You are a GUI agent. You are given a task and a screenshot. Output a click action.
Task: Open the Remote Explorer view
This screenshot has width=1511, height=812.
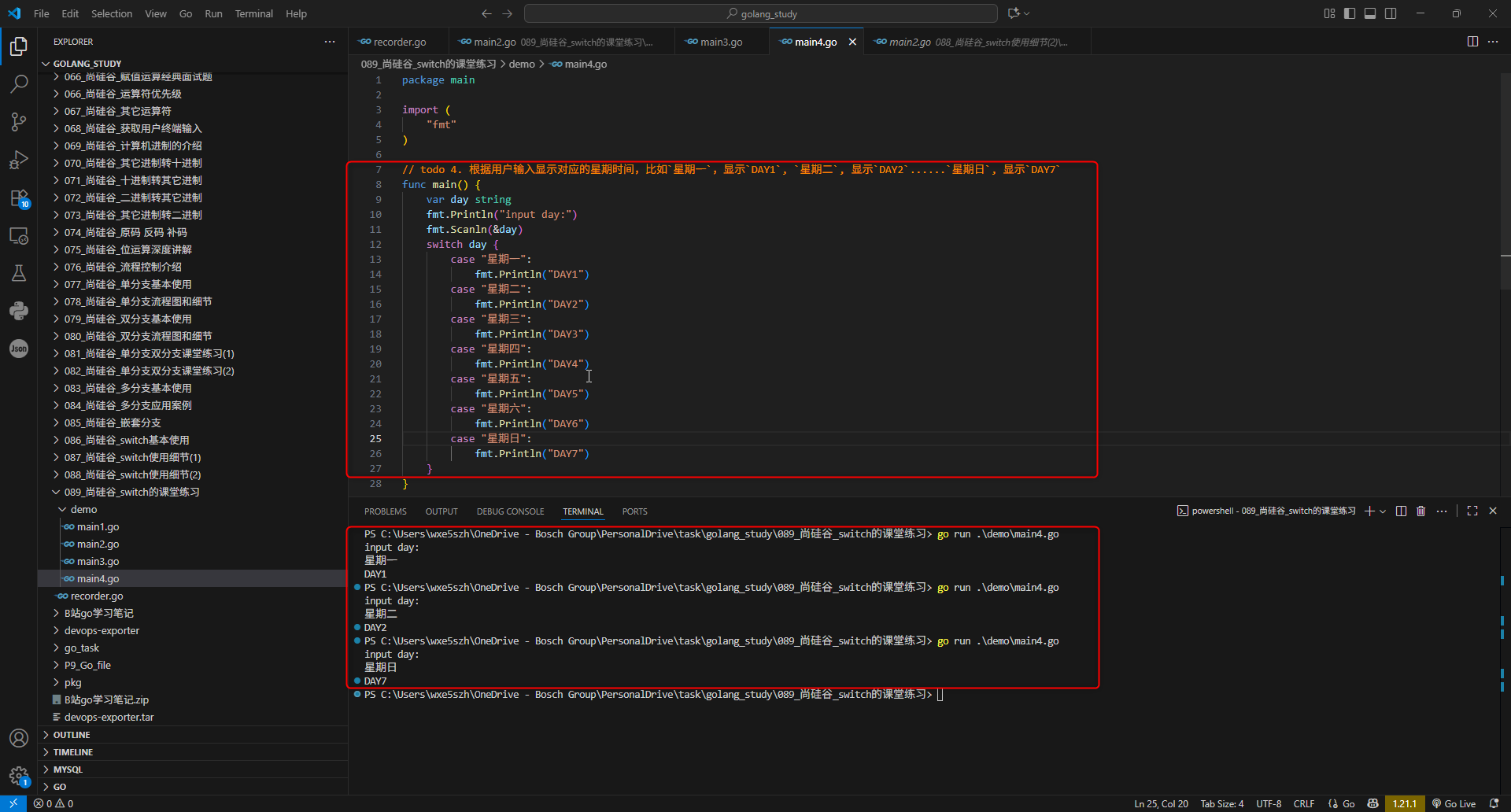pos(19,235)
